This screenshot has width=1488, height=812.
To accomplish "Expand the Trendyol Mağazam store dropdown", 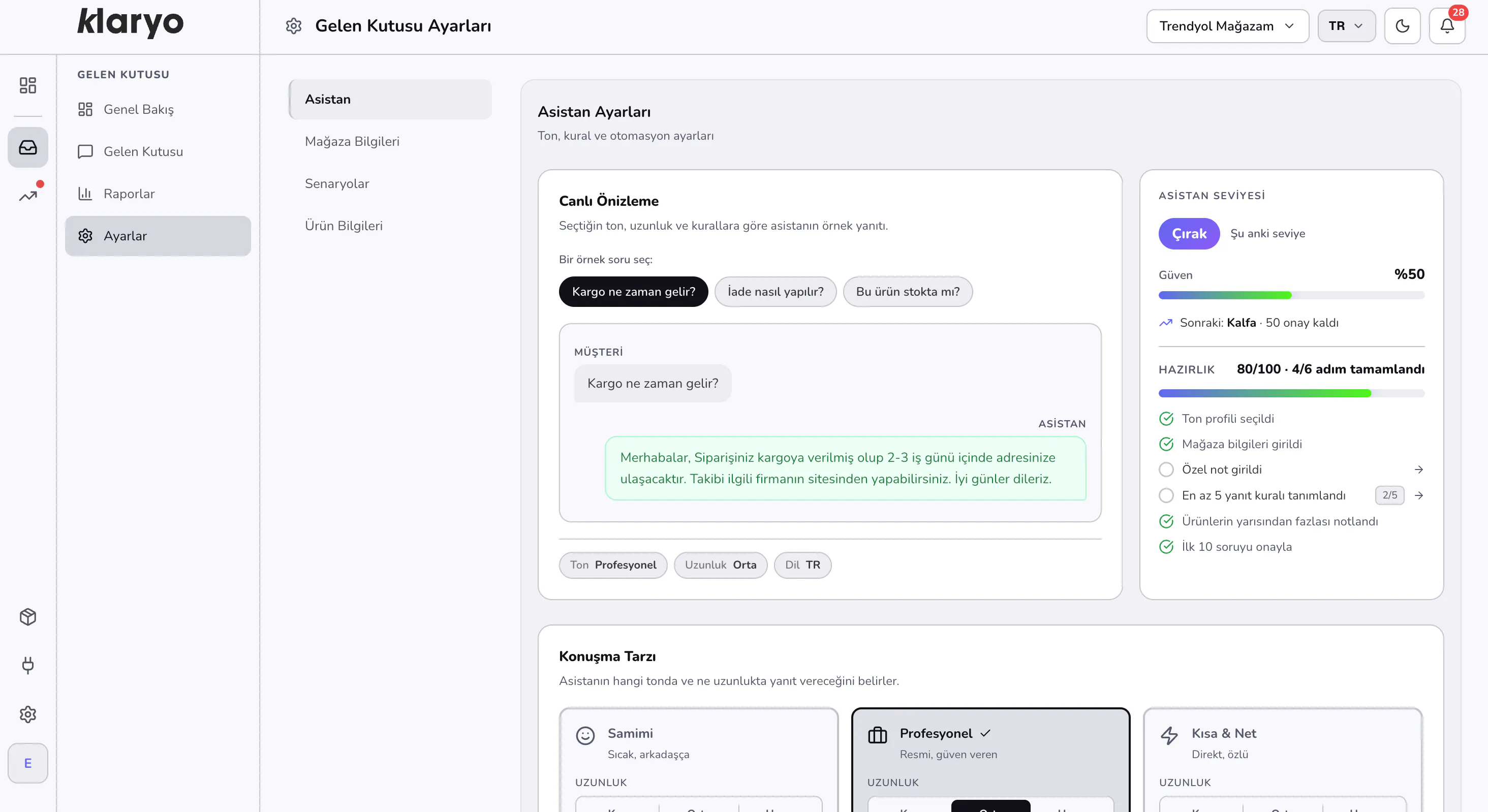I will [1227, 26].
